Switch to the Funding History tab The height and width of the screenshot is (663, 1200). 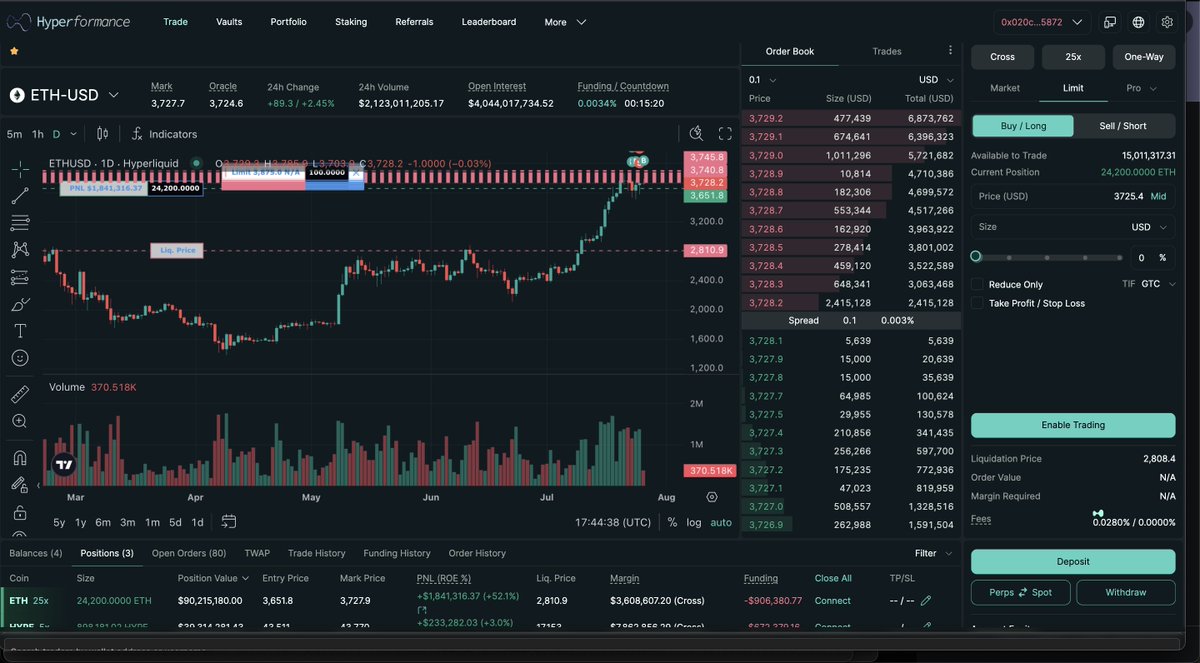[x=397, y=553]
